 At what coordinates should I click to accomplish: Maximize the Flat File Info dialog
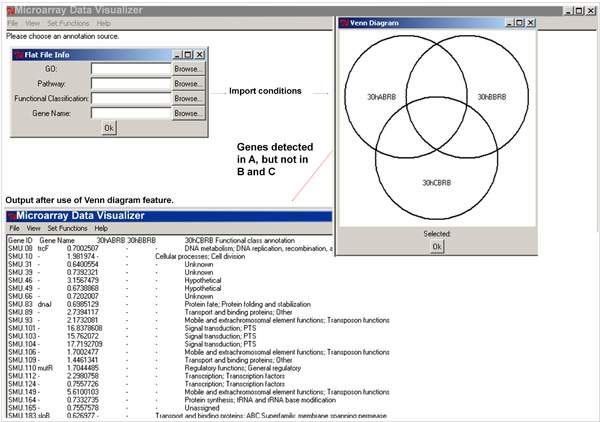tap(188, 54)
